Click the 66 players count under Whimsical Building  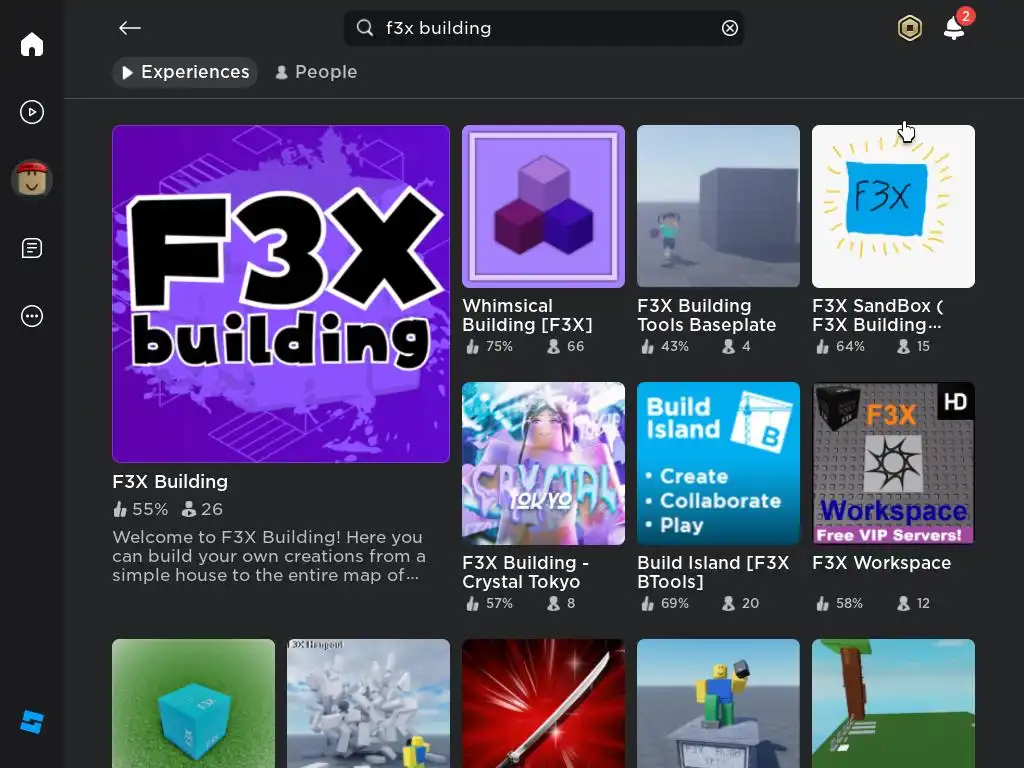click(x=566, y=347)
